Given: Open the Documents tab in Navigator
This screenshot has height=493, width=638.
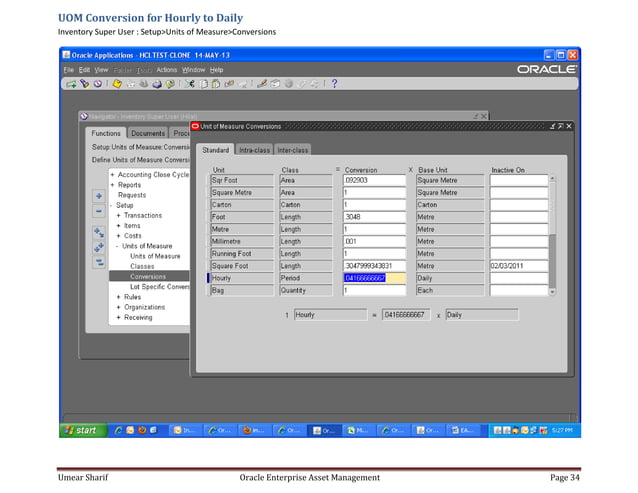Looking at the screenshot, I should [x=148, y=133].
